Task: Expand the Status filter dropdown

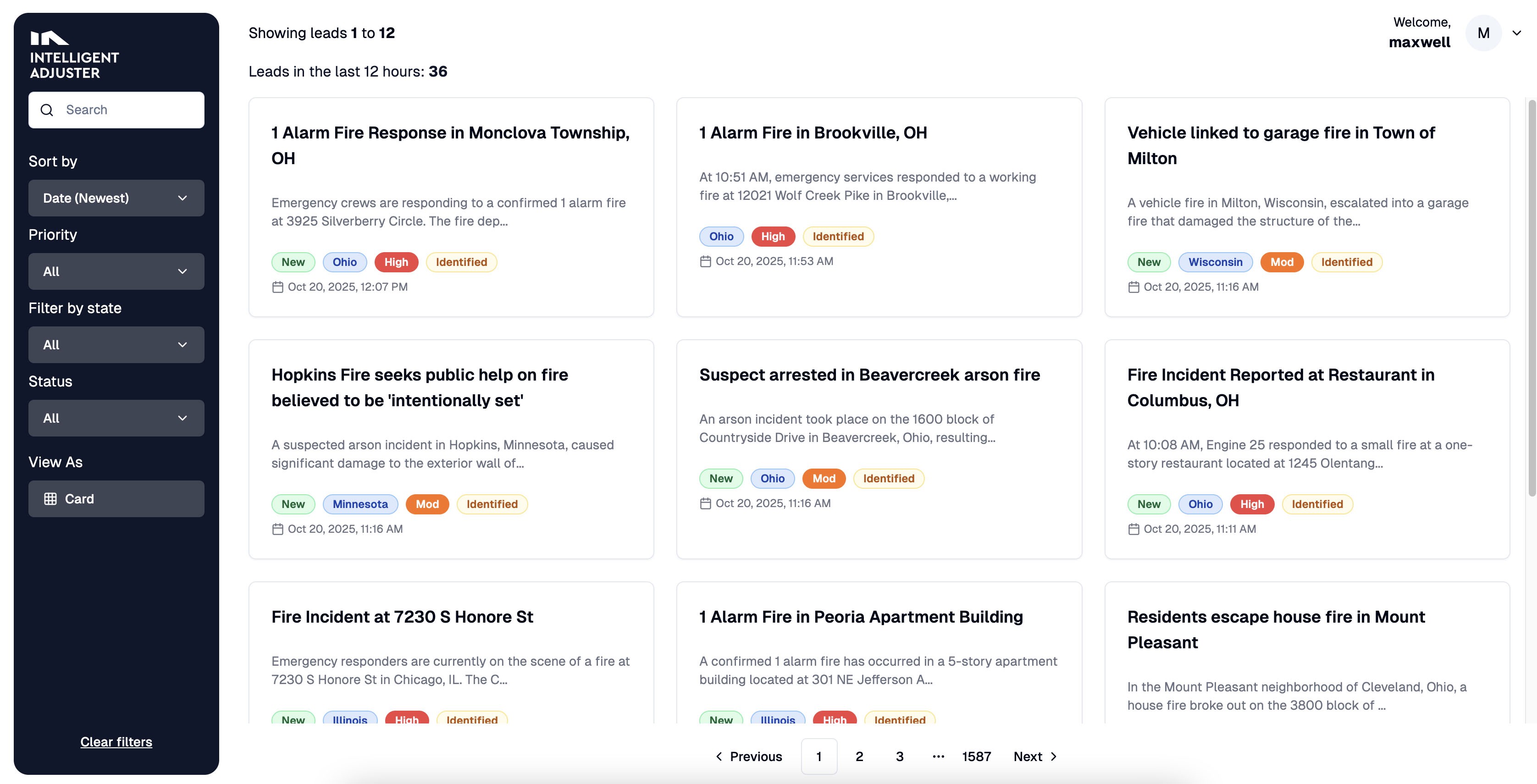Action: click(116, 418)
